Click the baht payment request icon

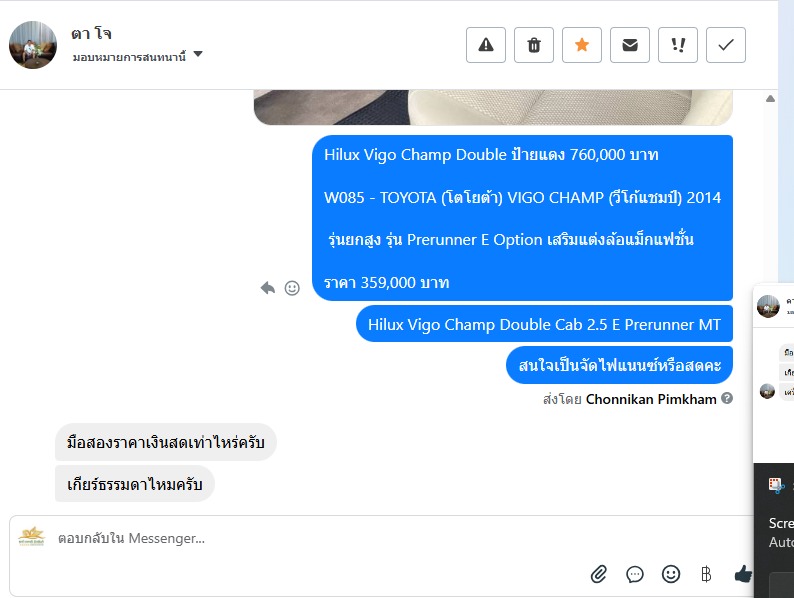(x=706, y=574)
